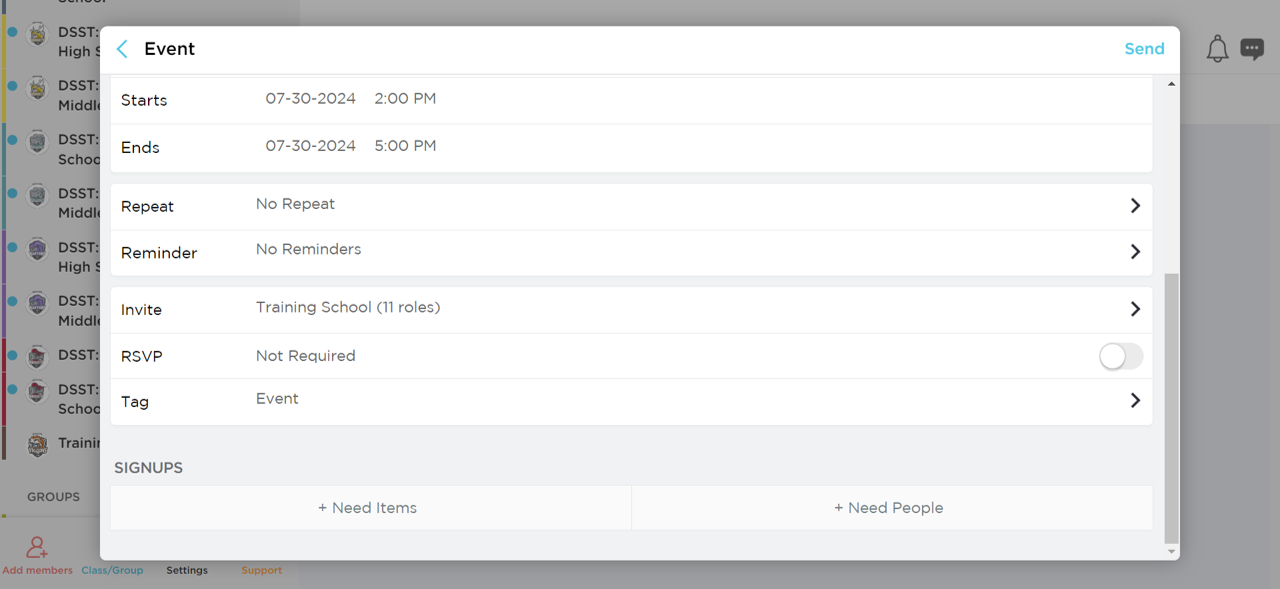Open the notifications bell icon
The image size is (1280, 589).
[x=1217, y=49]
